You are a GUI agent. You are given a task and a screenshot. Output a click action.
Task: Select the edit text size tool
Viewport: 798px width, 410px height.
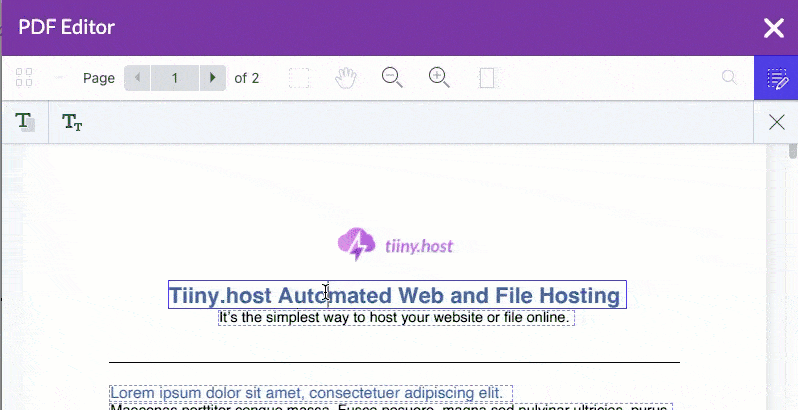72,122
